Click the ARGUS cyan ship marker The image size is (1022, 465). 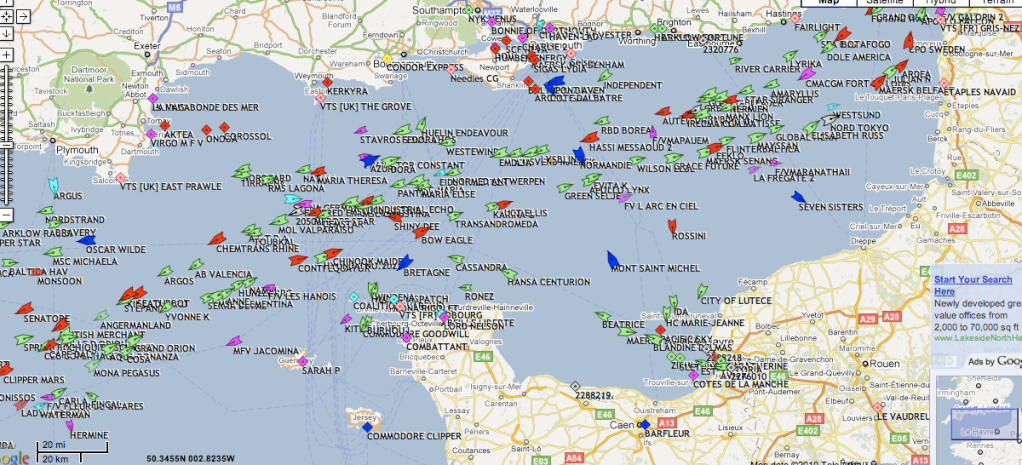tap(54, 187)
